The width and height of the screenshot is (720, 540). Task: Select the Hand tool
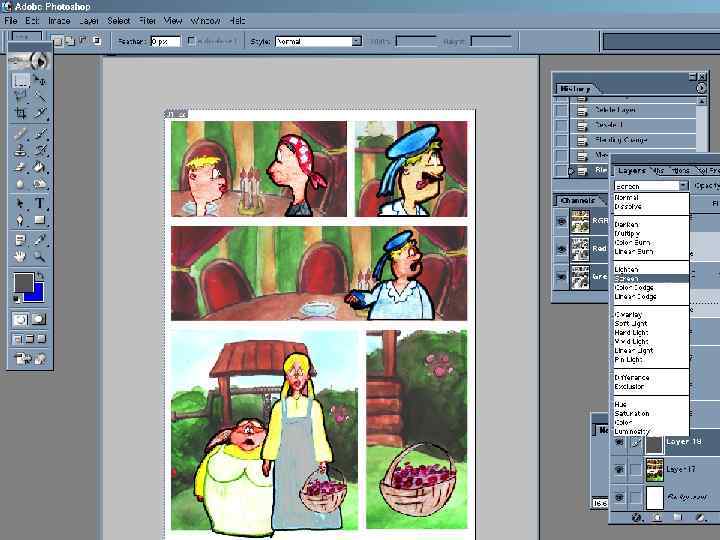(20, 256)
